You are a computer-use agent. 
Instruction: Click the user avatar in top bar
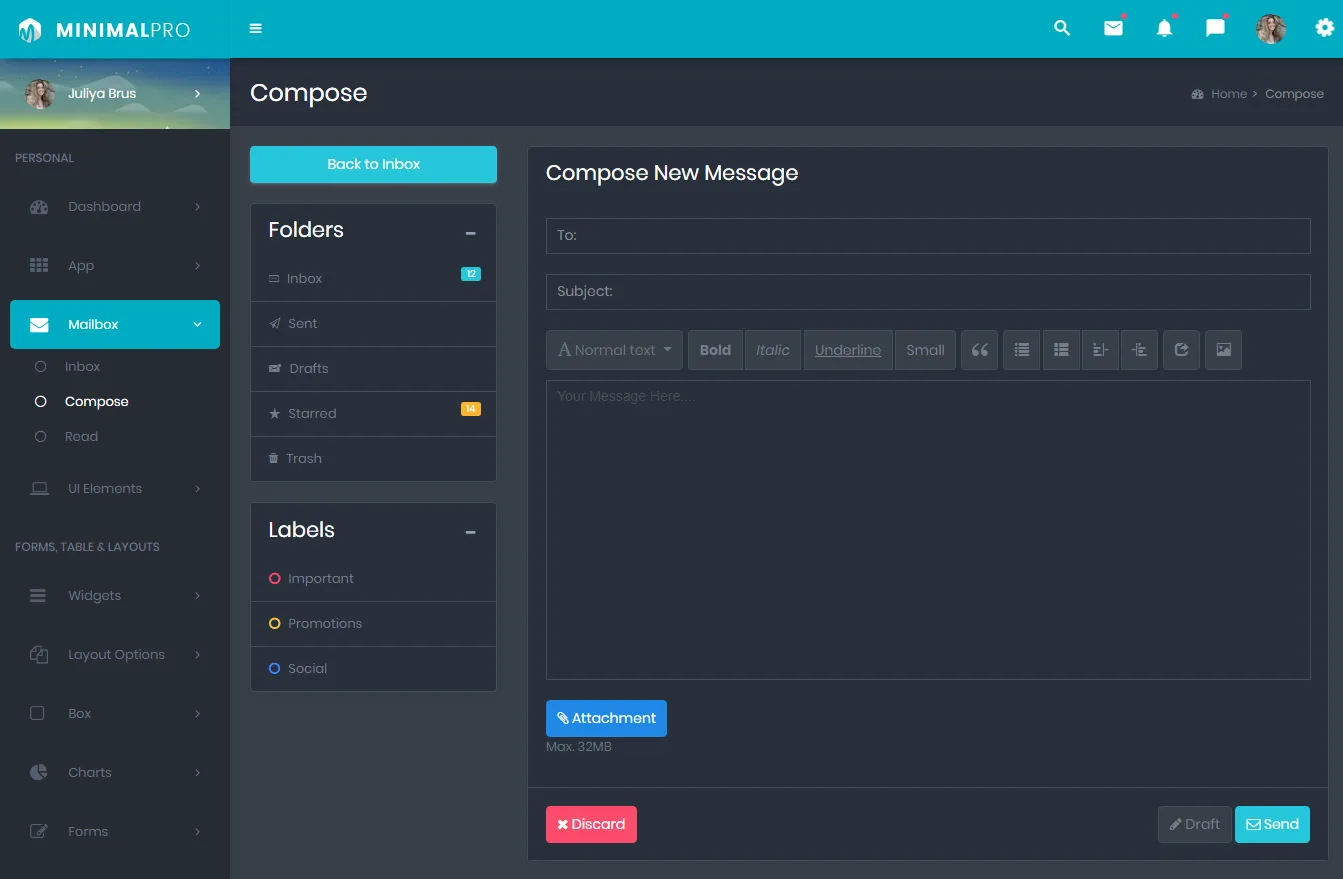pos(1271,29)
